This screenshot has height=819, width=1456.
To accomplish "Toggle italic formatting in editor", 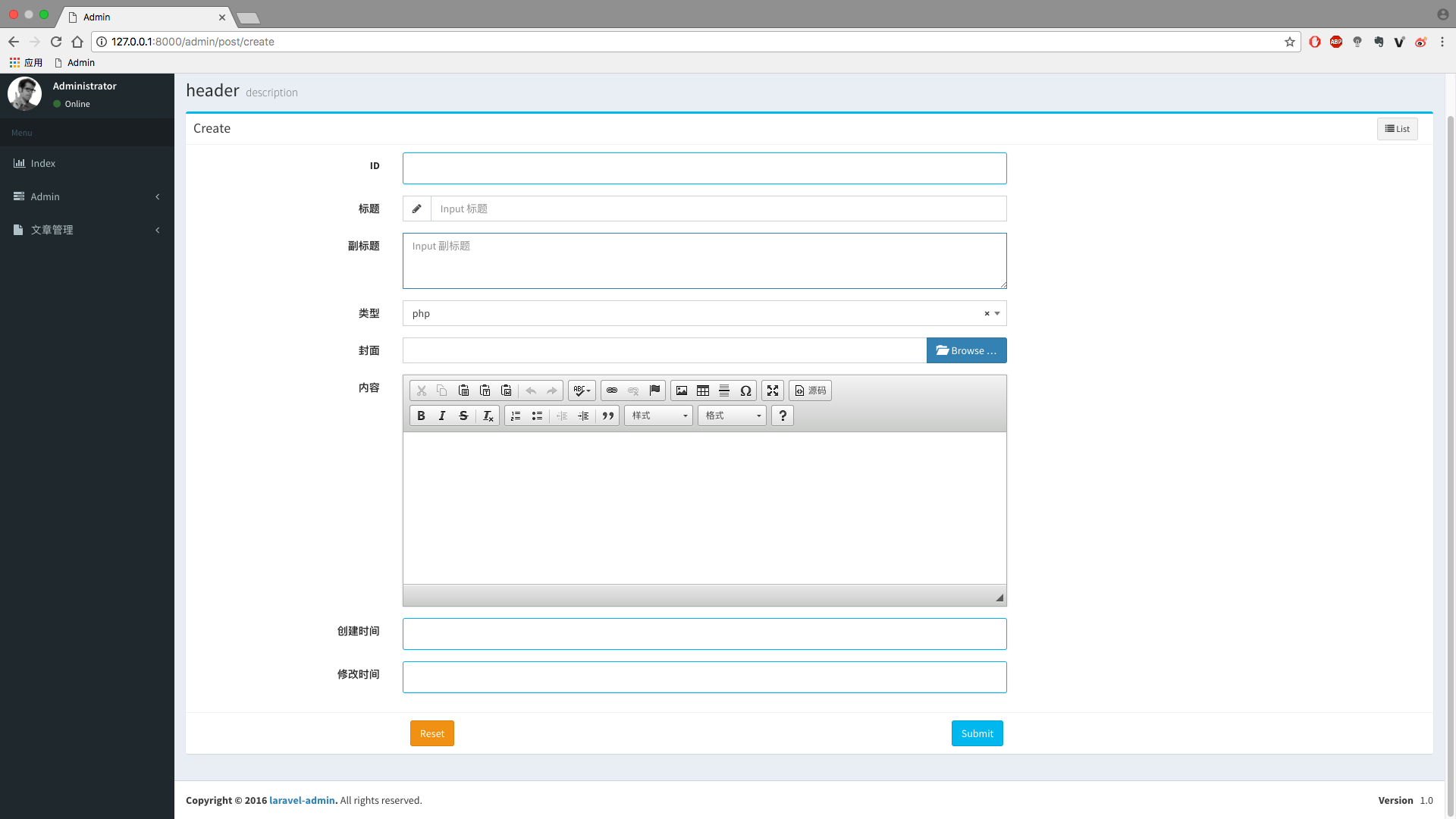I will (442, 416).
